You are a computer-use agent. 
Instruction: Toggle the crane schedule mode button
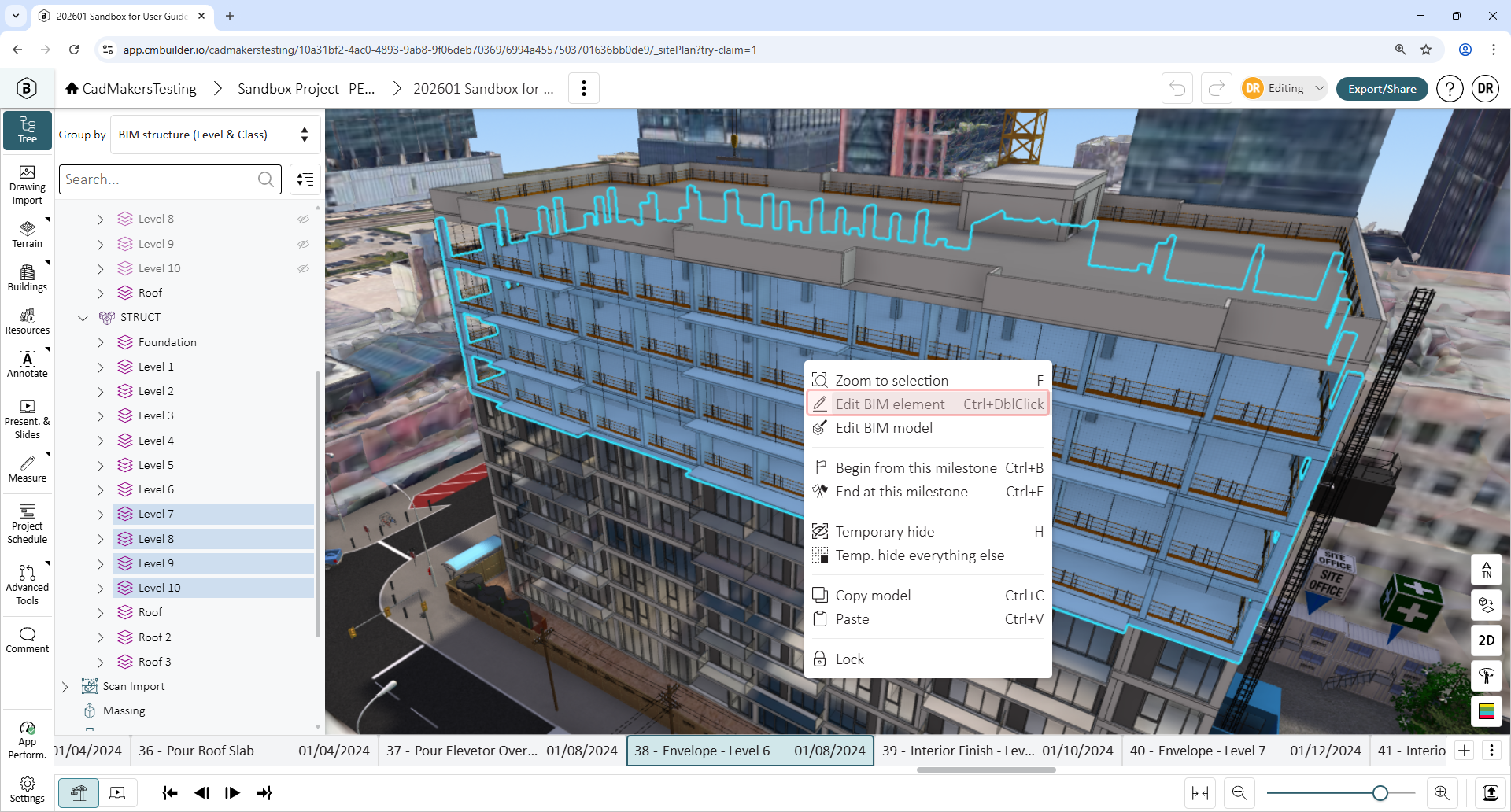point(79,793)
